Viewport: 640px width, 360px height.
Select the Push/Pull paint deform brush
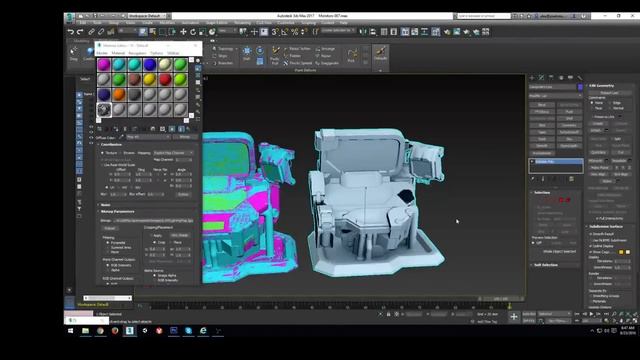tap(275, 55)
